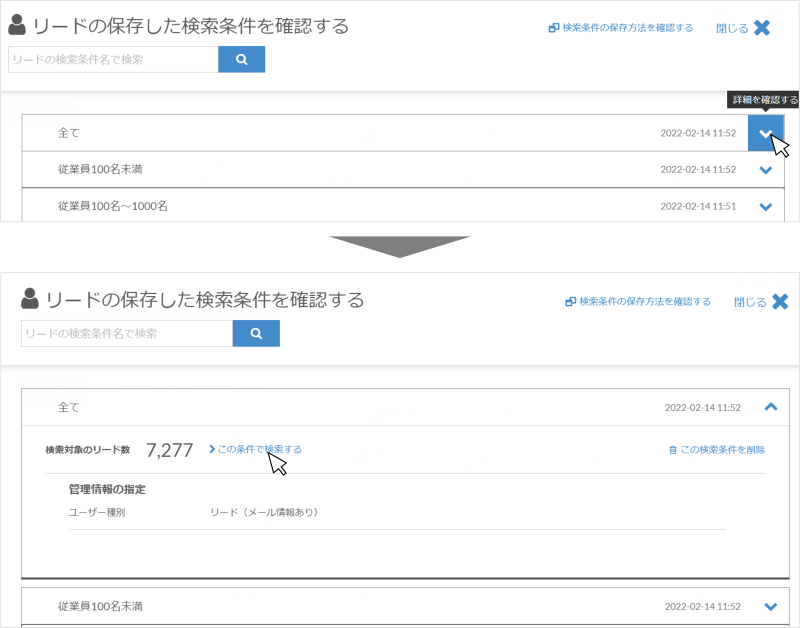Click この条件で検索する link

(256, 449)
